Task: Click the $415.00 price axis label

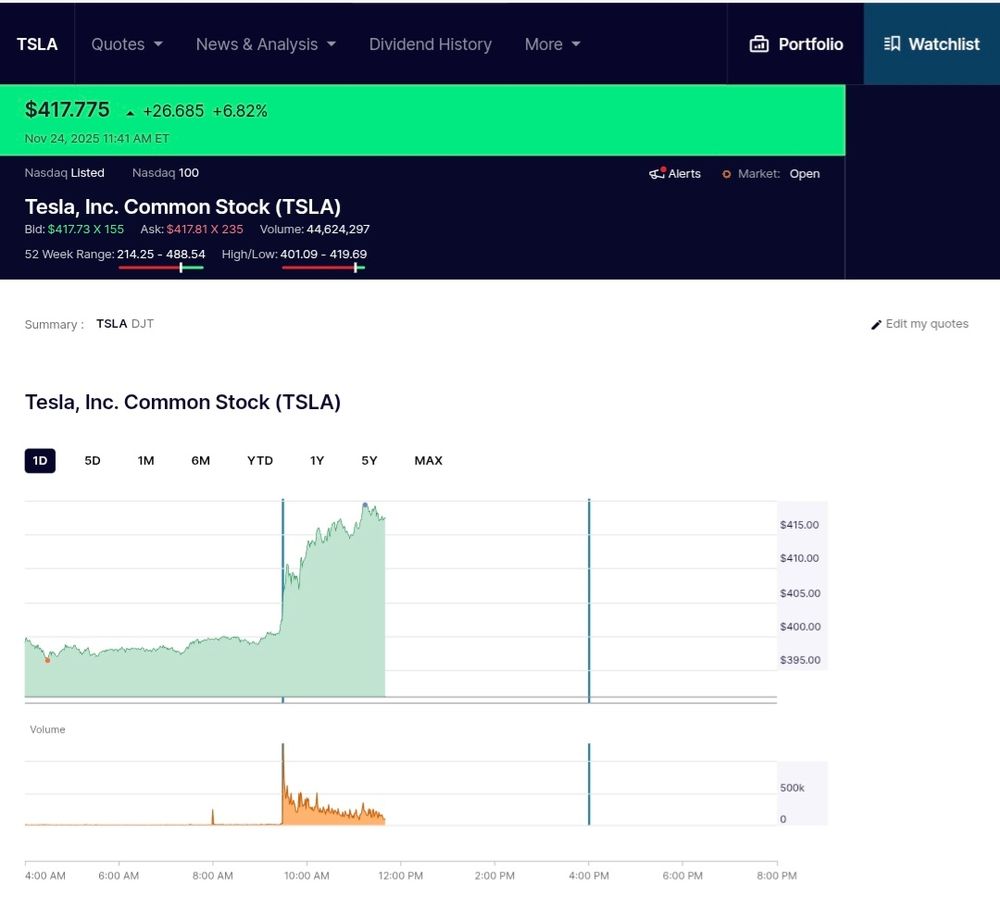Action: click(799, 525)
